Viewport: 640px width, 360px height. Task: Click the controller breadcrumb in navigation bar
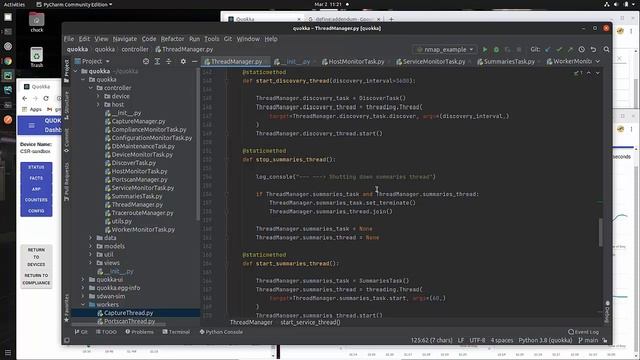[x=135, y=49]
